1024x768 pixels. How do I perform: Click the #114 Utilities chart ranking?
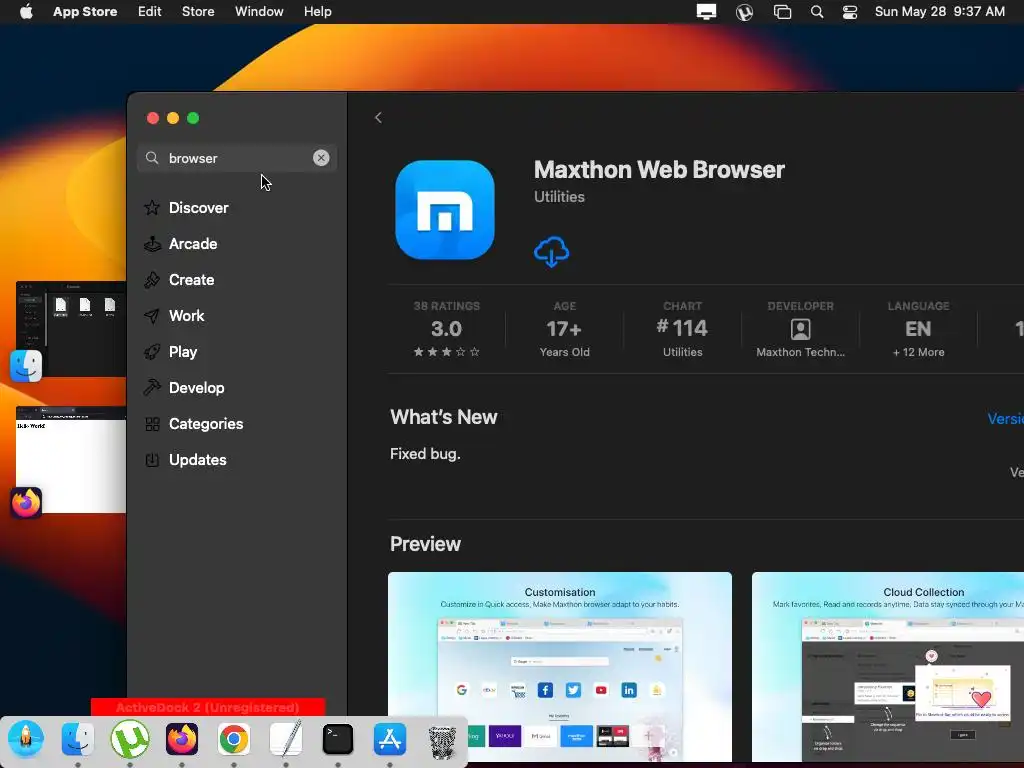682,329
